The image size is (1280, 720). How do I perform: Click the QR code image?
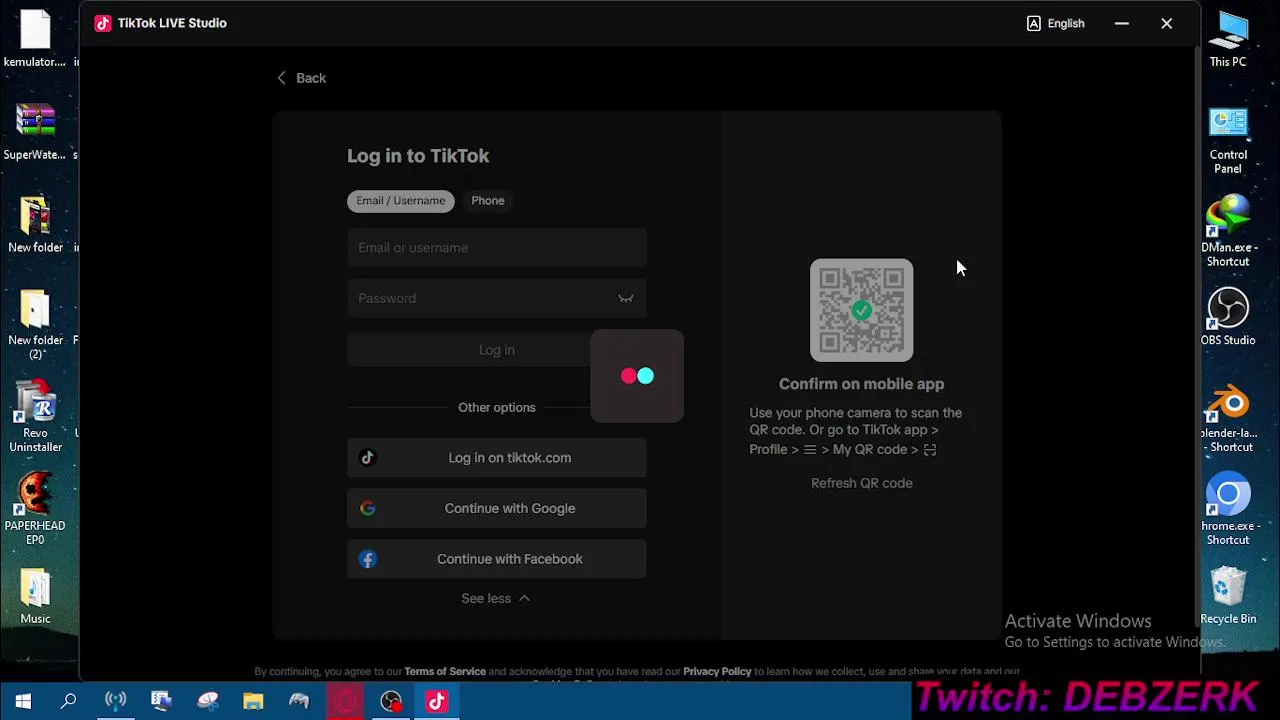coord(861,310)
